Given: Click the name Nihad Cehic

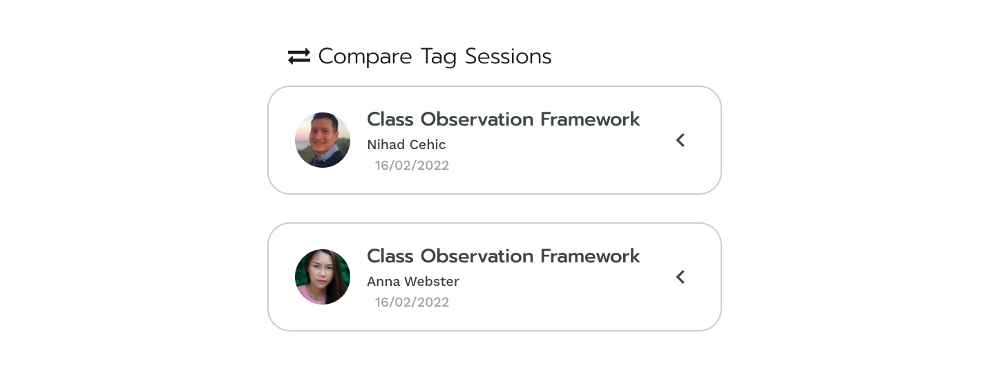Looking at the screenshot, I should click(406, 145).
